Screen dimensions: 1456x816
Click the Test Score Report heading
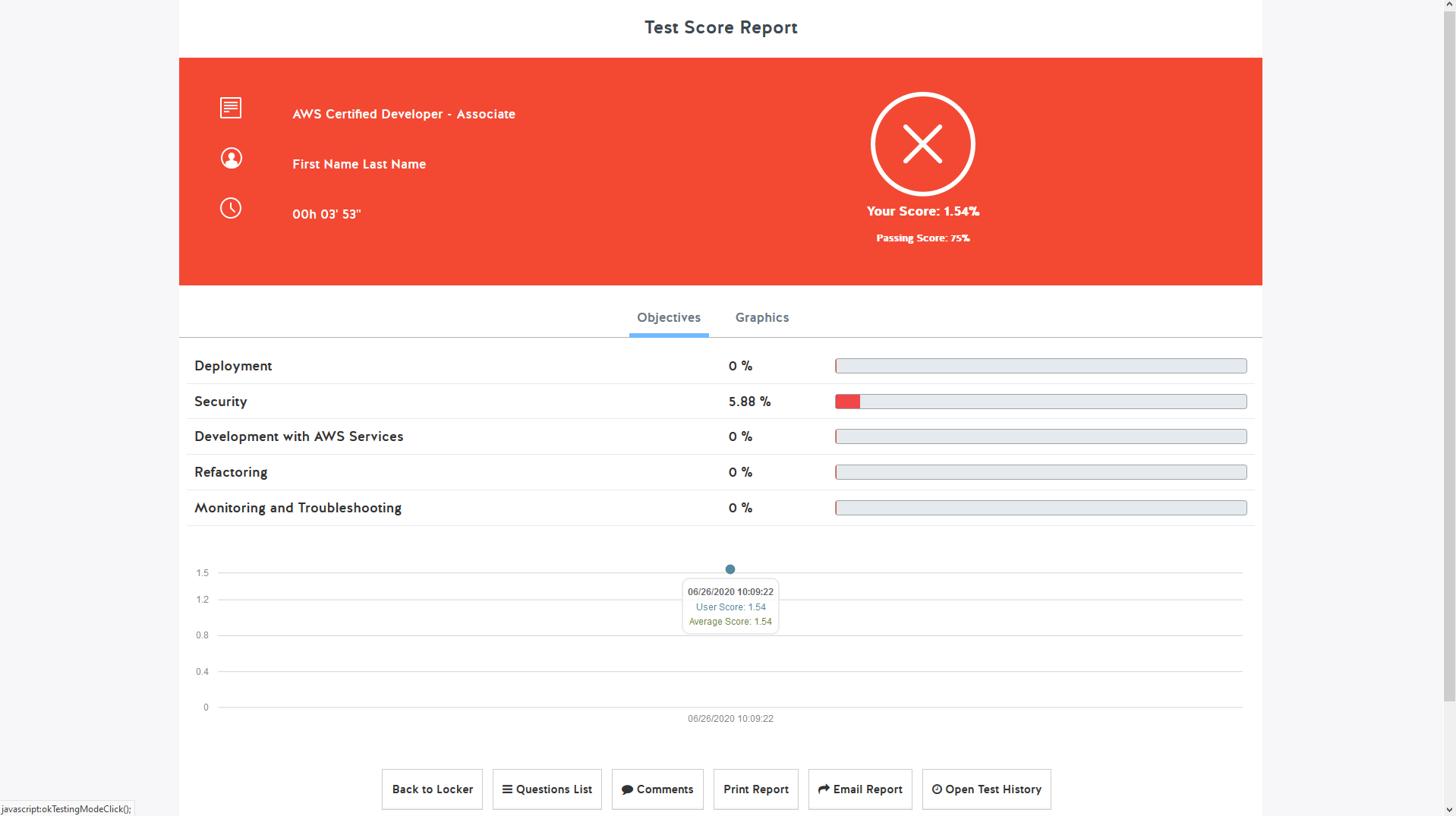[720, 27]
